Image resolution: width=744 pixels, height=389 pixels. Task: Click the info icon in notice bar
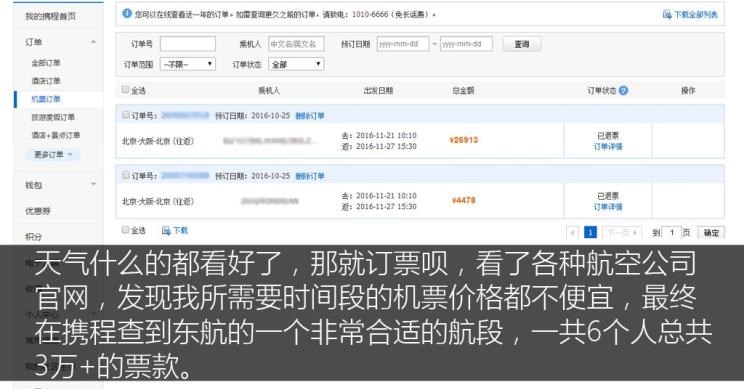pos(127,13)
